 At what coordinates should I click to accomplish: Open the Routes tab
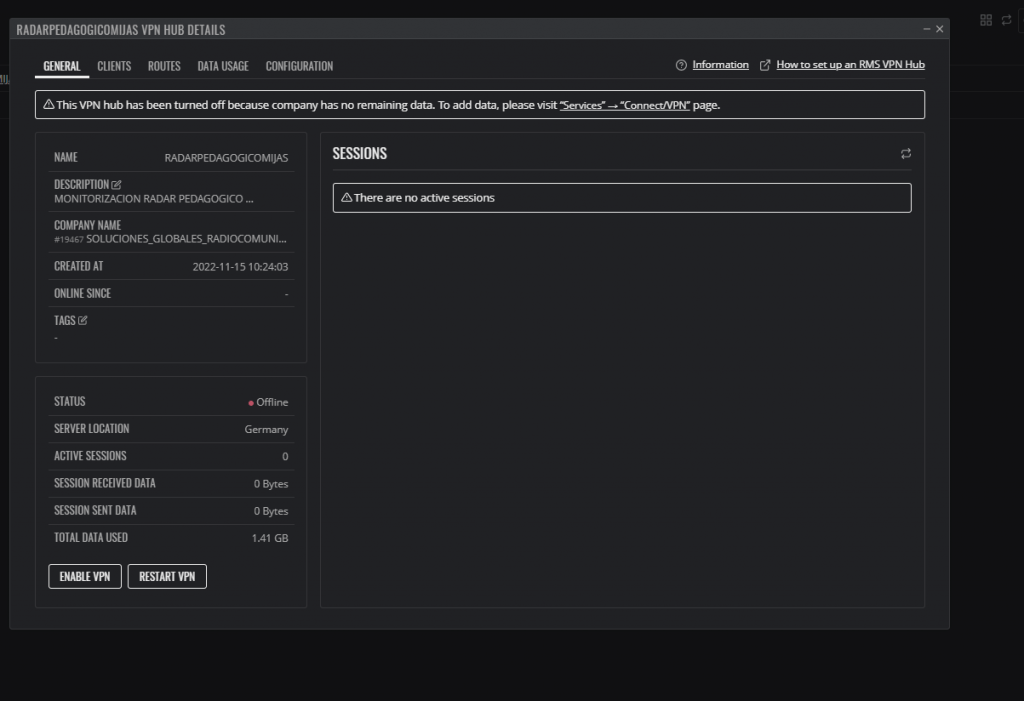pos(164,66)
